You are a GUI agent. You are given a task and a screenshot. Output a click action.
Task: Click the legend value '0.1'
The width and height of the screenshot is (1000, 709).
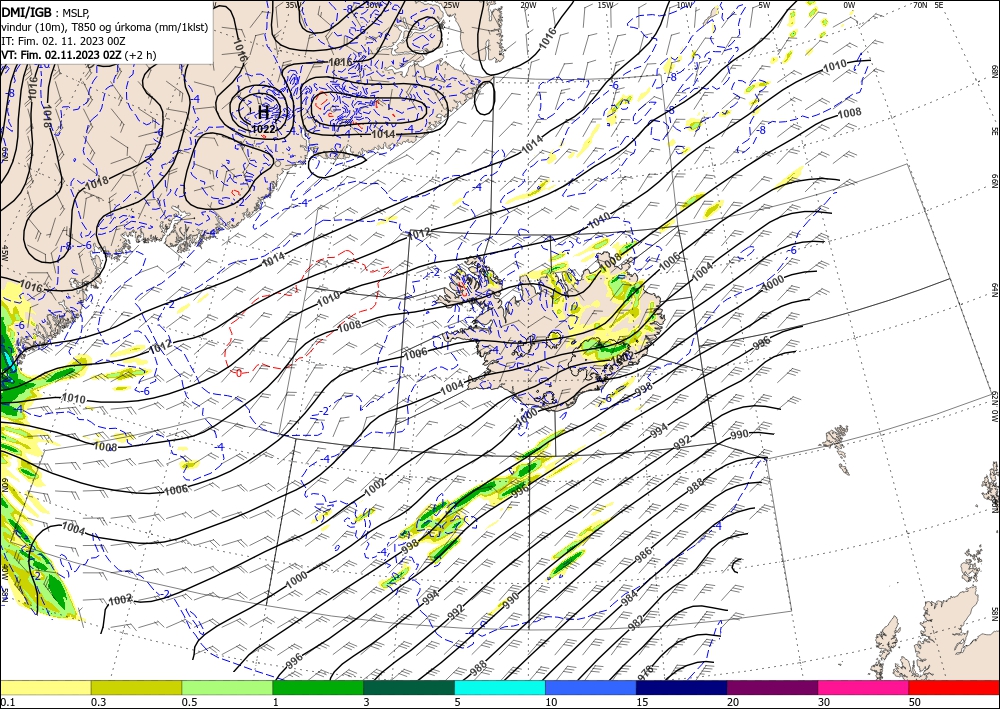(x=6, y=702)
